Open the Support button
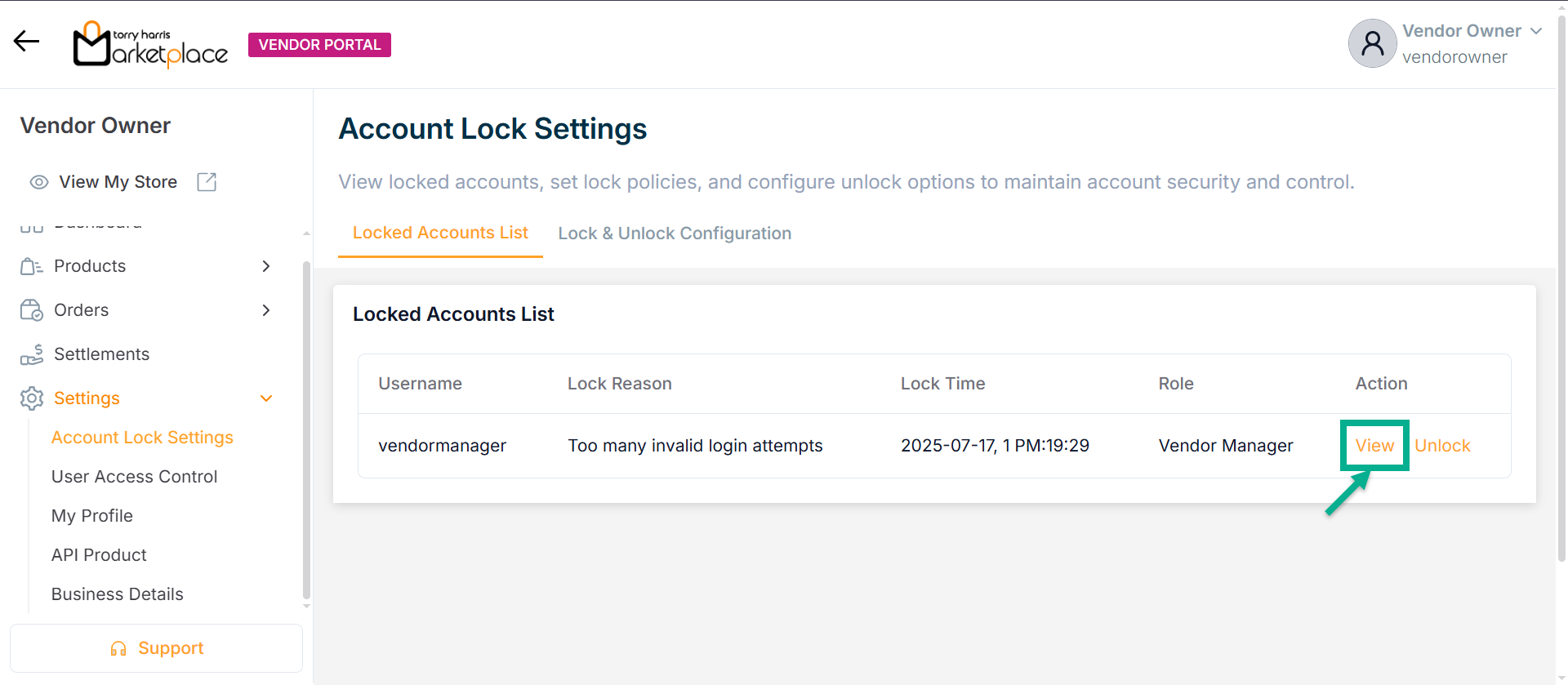The image size is (1568, 685). pos(156,648)
